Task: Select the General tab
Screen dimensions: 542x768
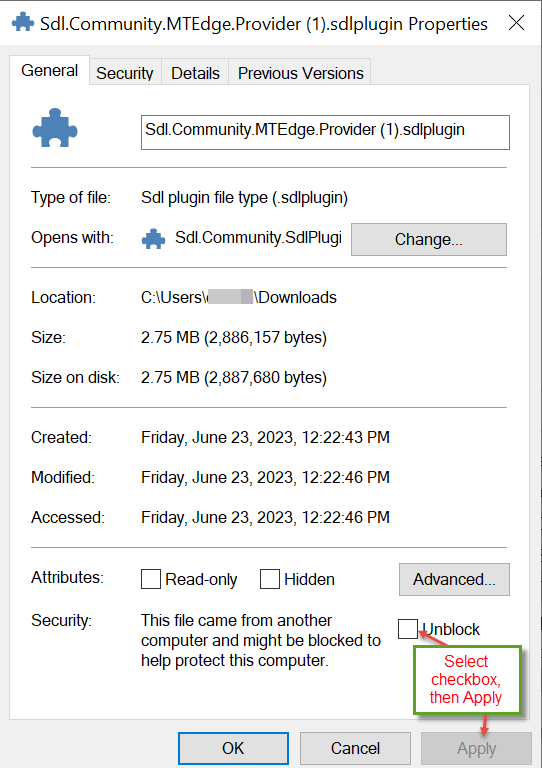Action: pos(49,71)
